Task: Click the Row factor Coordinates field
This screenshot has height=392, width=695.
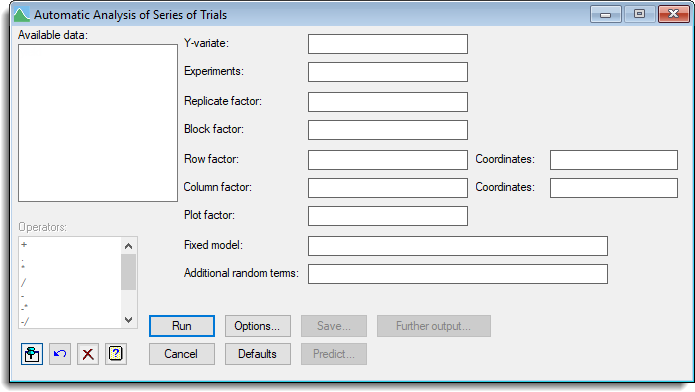Action: click(x=614, y=160)
